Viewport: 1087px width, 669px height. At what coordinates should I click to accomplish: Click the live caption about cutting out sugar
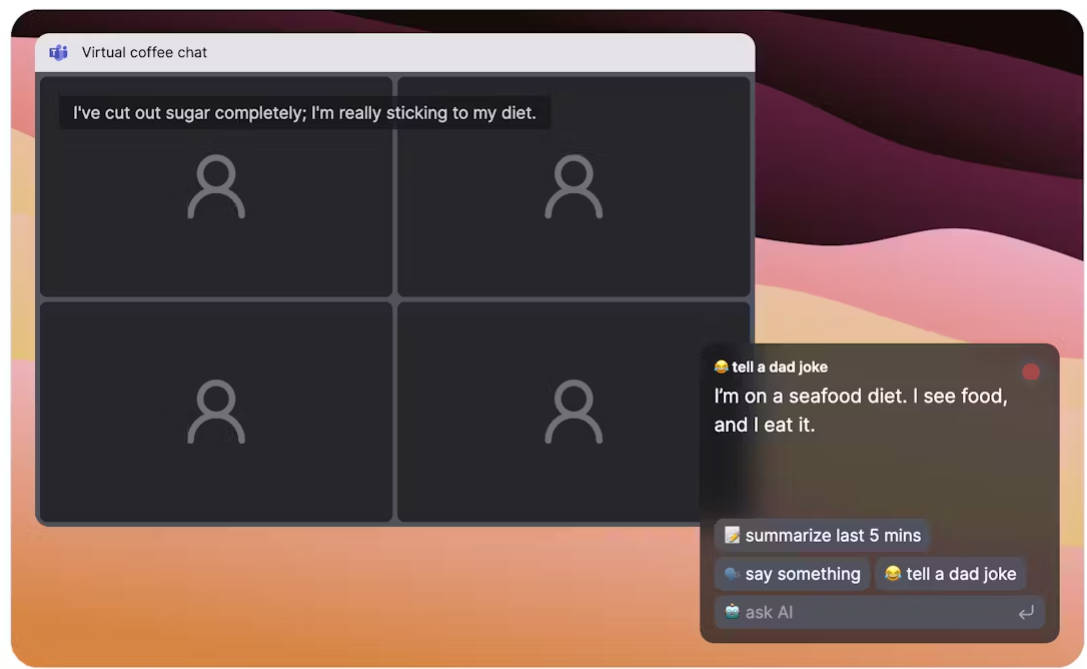coord(305,113)
